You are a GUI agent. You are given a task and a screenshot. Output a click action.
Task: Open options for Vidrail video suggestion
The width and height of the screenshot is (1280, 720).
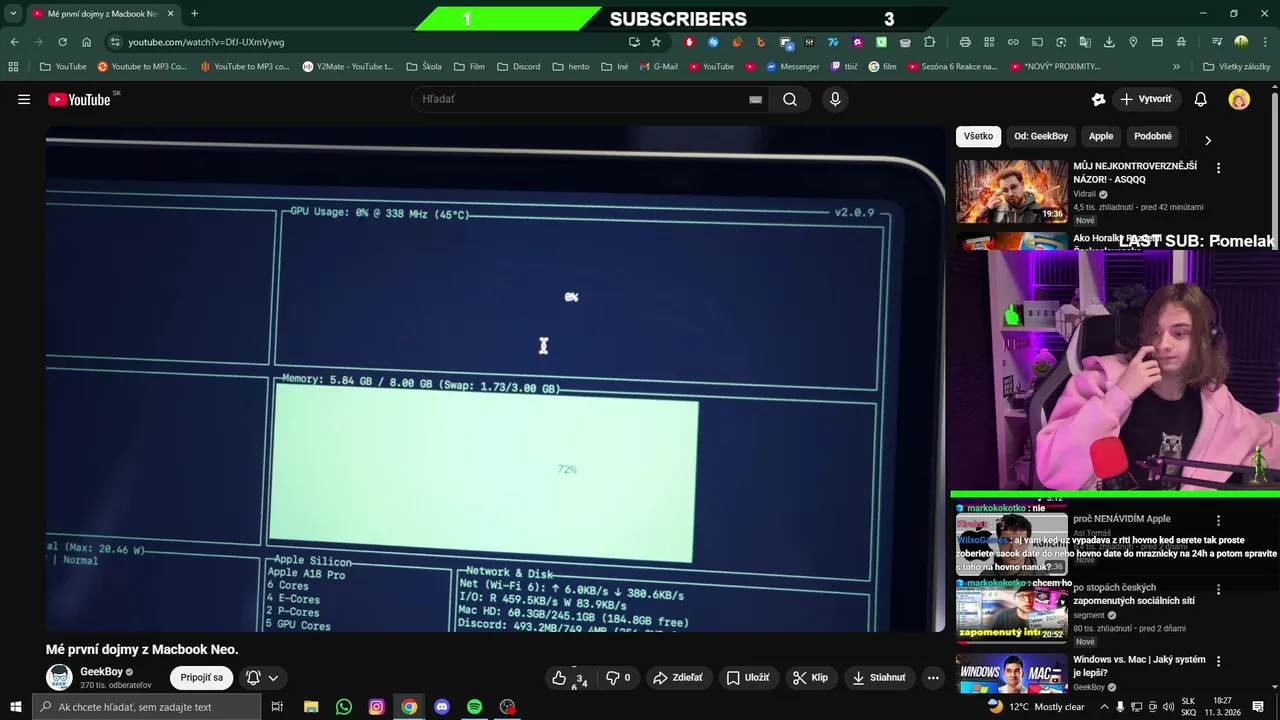(1218, 168)
